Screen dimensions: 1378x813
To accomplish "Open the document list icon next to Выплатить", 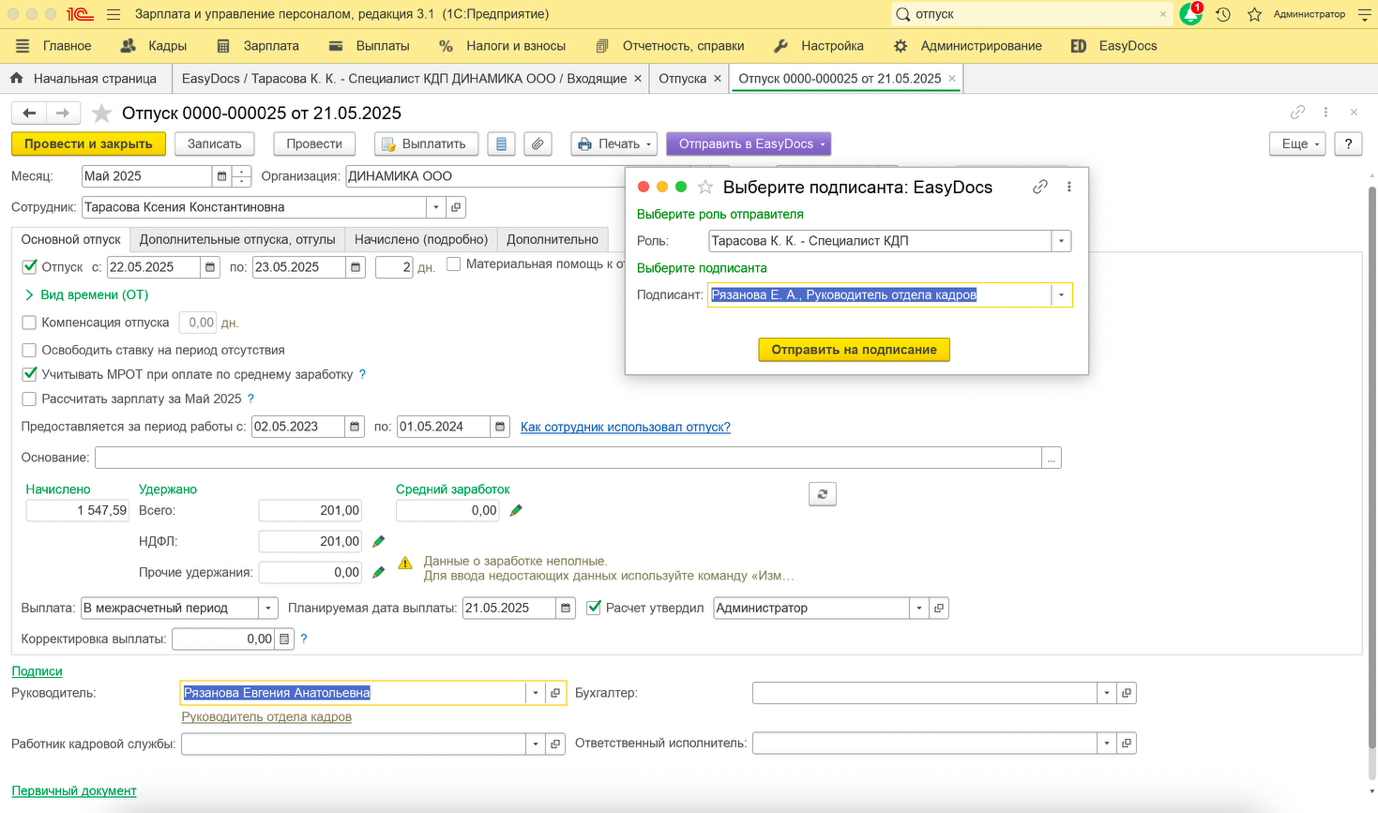I will click(501, 144).
